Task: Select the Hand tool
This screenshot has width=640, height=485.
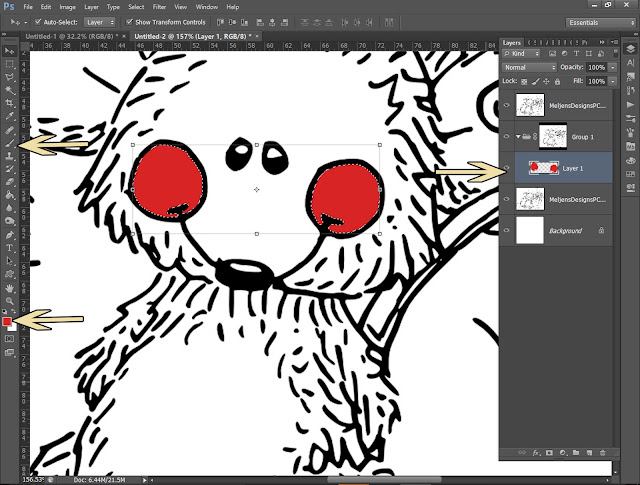Action: 9,288
